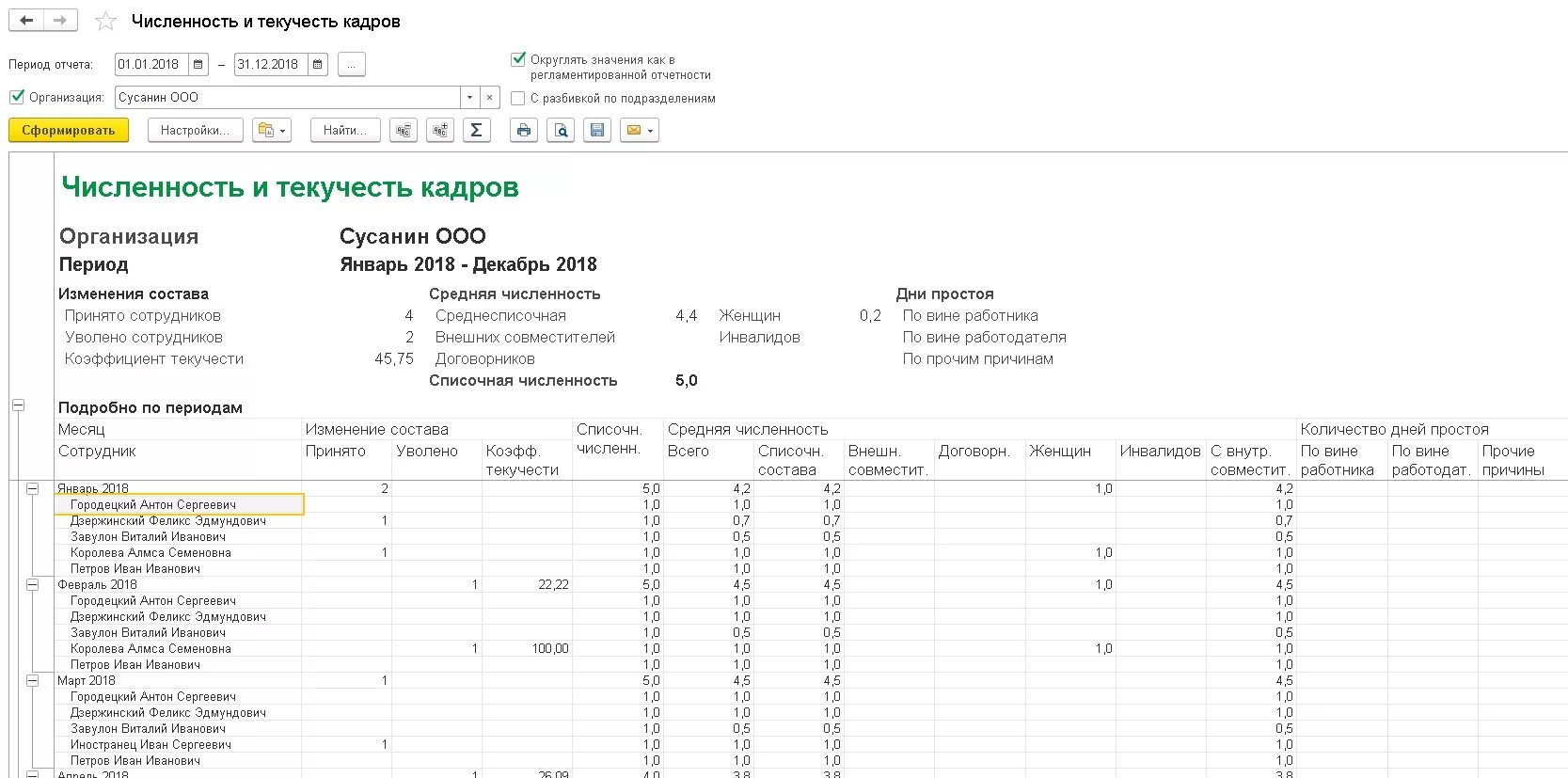The height and width of the screenshot is (778, 1568).
Task: Open print preview icon
Action: tap(561, 130)
